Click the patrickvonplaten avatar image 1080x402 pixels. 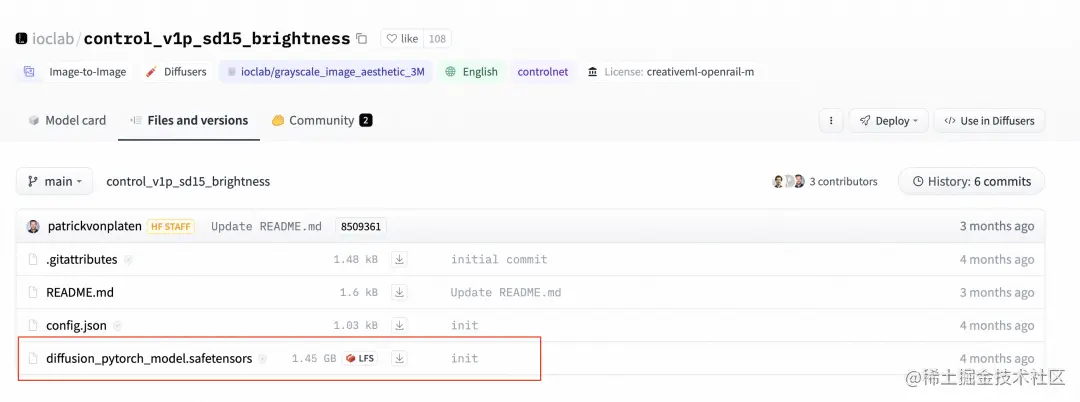tap(33, 226)
